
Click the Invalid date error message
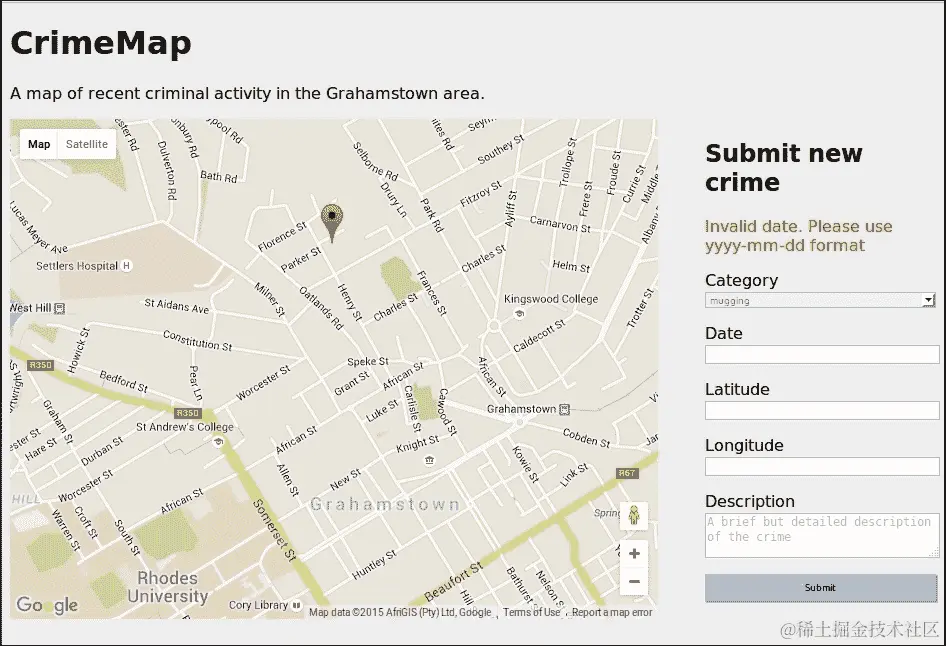pyautogui.click(x=798, y=236)
